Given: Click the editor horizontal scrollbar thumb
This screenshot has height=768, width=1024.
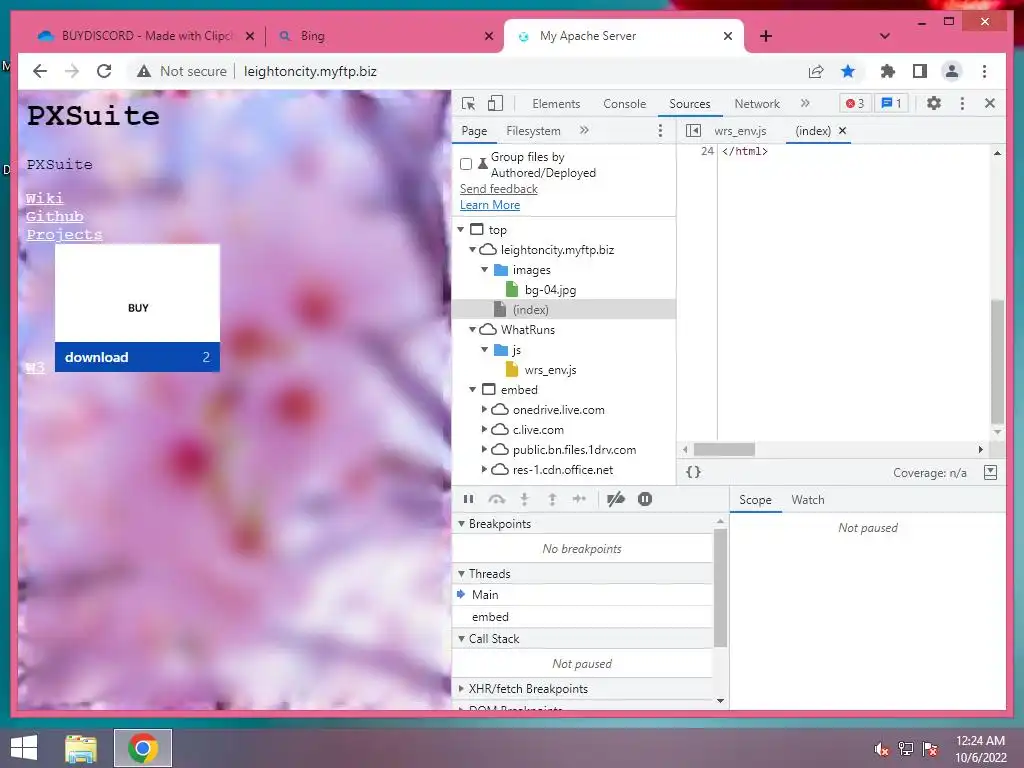Looking at the screenshot, I should (724, 449).
